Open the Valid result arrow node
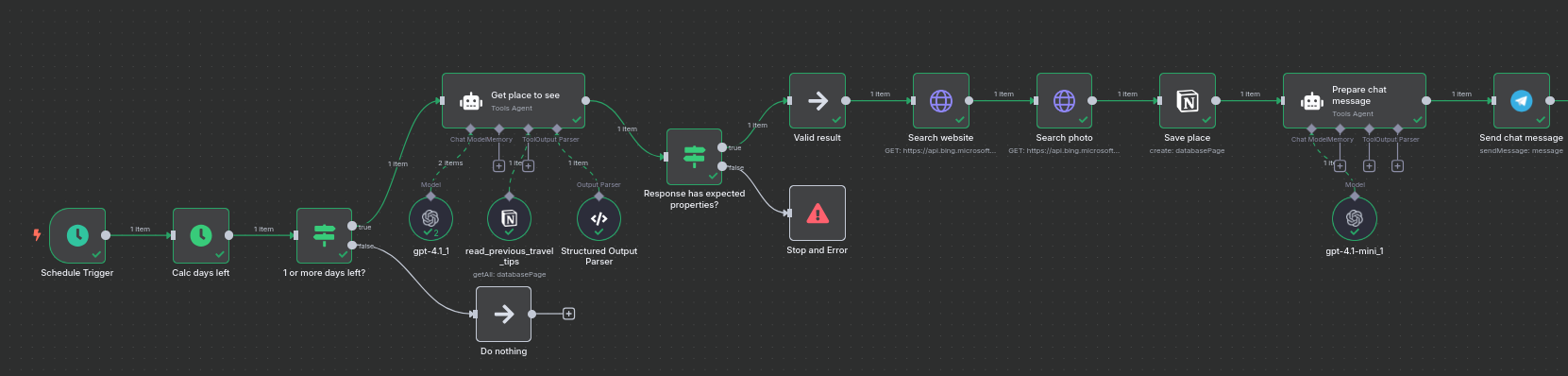This screenshot has height=376, width=1568. coord(818,101)
